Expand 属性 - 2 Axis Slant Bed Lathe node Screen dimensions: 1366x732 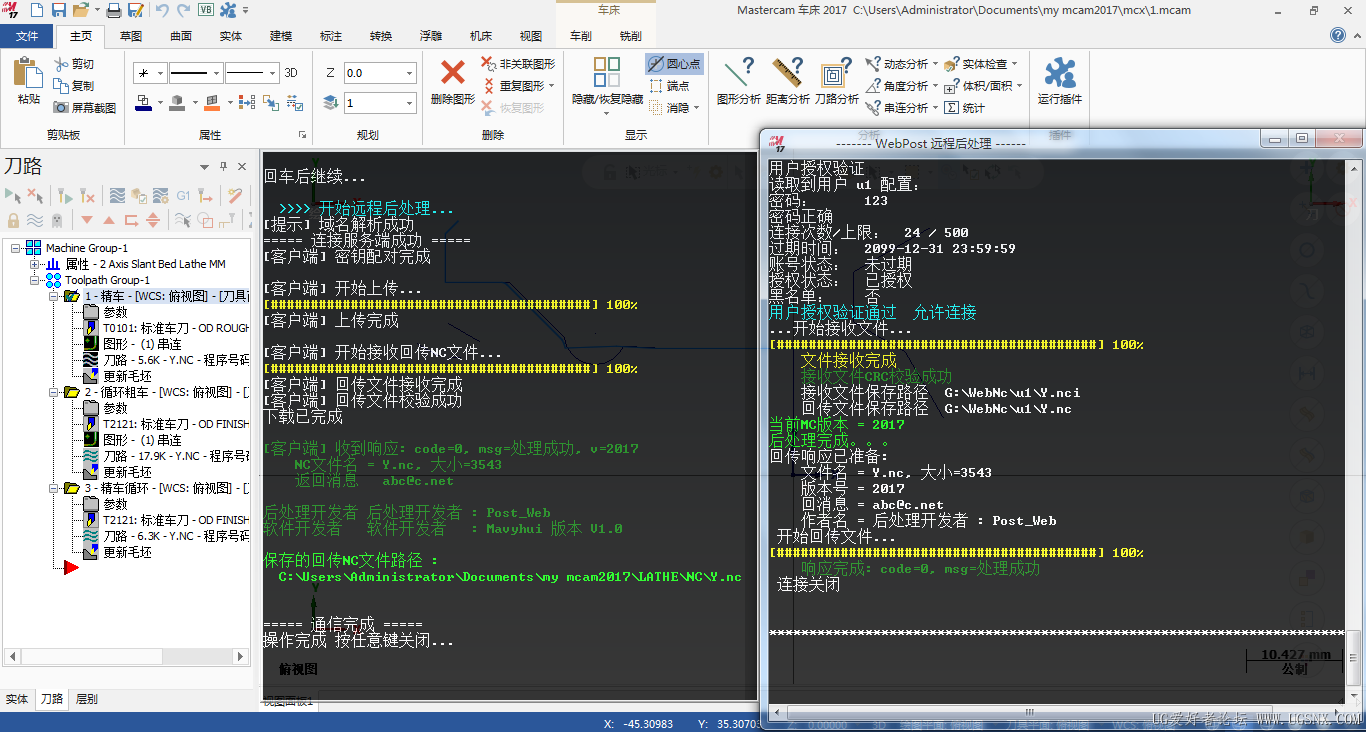tap(35, 264)
